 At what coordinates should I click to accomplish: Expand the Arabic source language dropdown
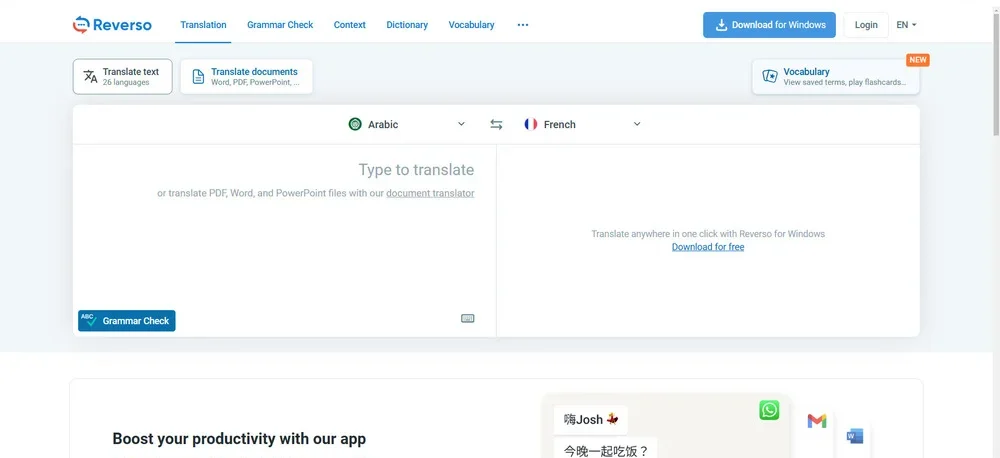462,124
